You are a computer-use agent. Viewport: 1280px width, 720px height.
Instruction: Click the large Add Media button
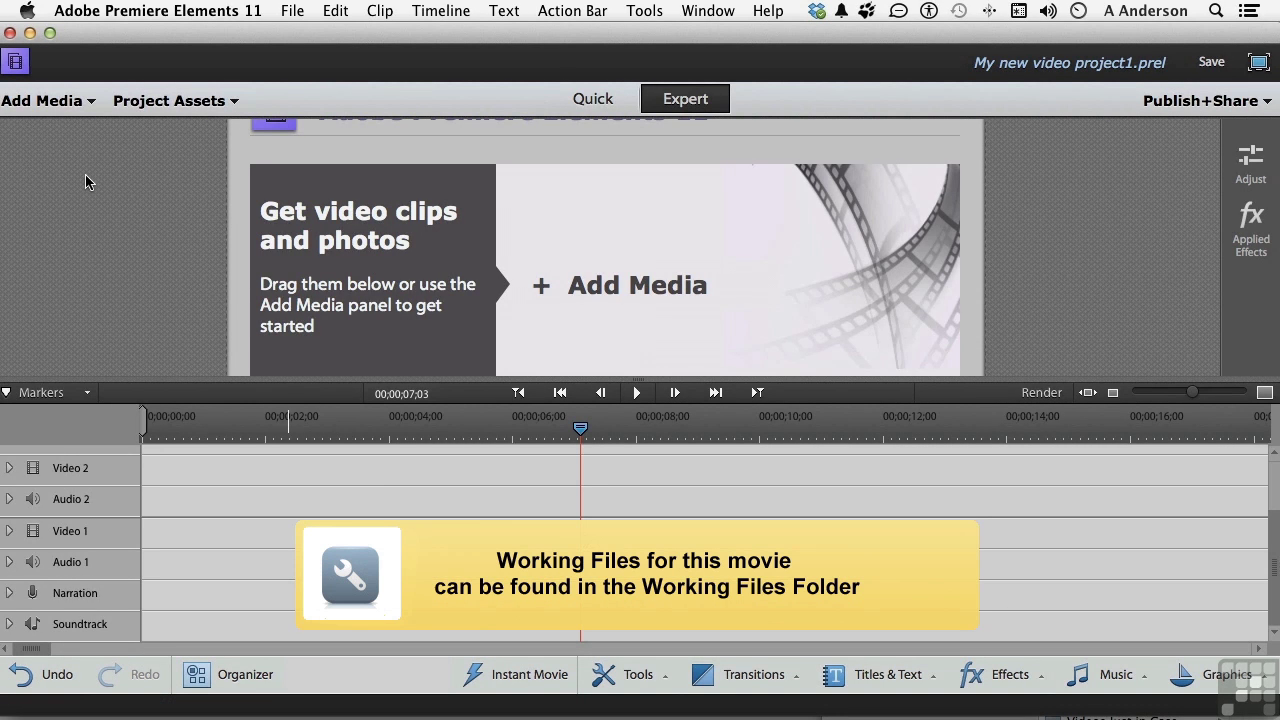click(620, 286)
